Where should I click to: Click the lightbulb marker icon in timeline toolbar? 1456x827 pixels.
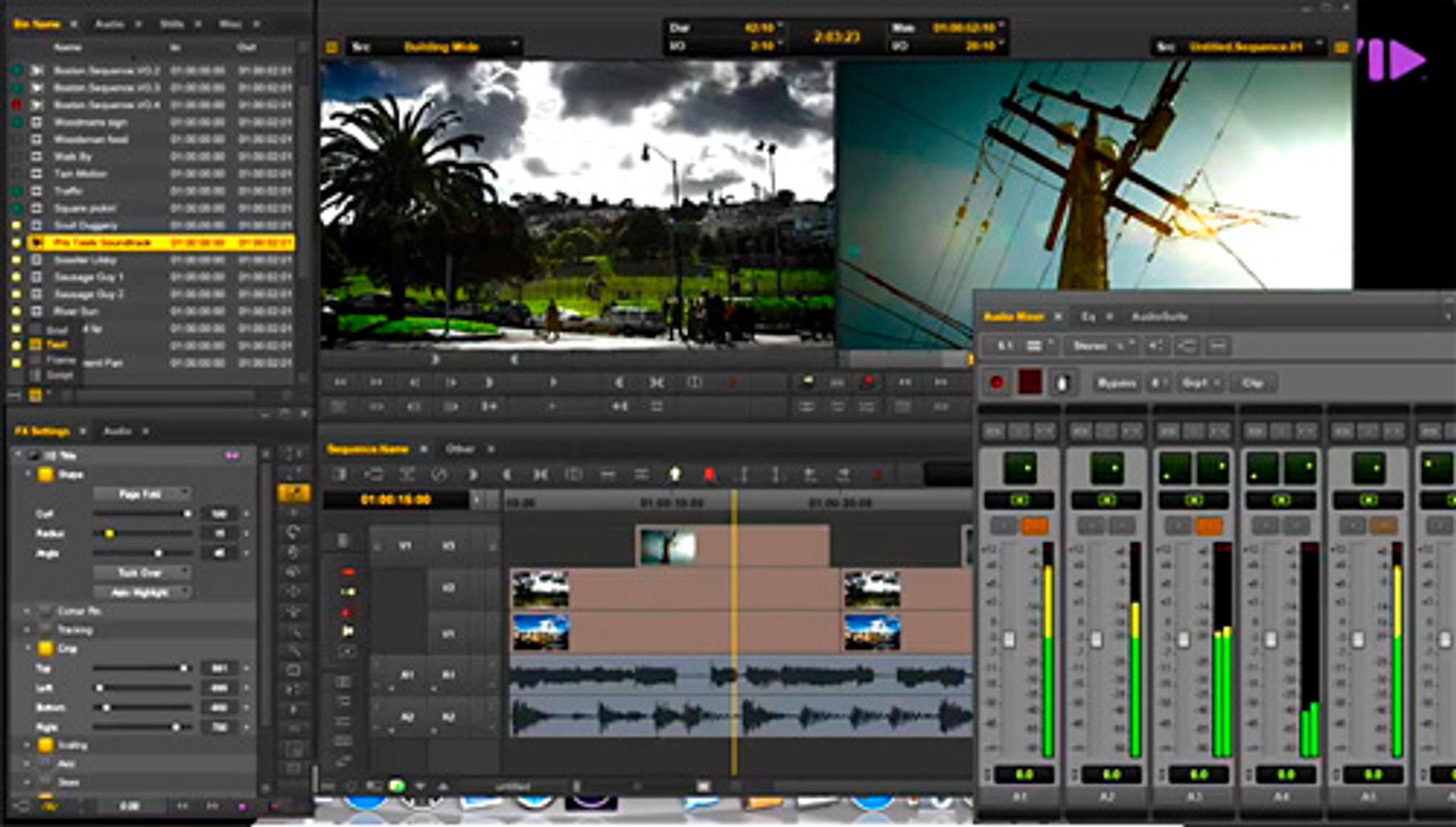click(675, 475)
